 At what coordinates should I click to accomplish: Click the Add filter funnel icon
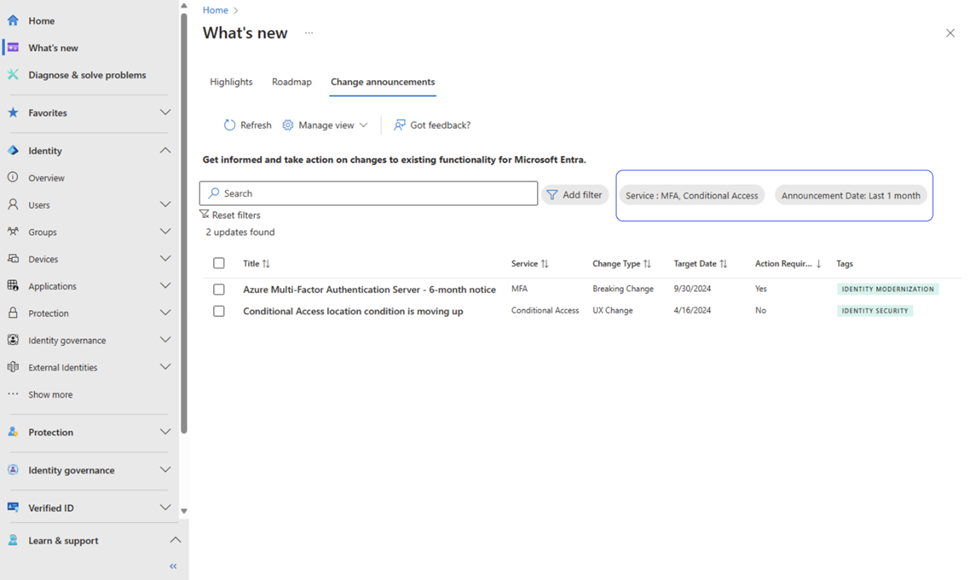[x=552, y=195]
